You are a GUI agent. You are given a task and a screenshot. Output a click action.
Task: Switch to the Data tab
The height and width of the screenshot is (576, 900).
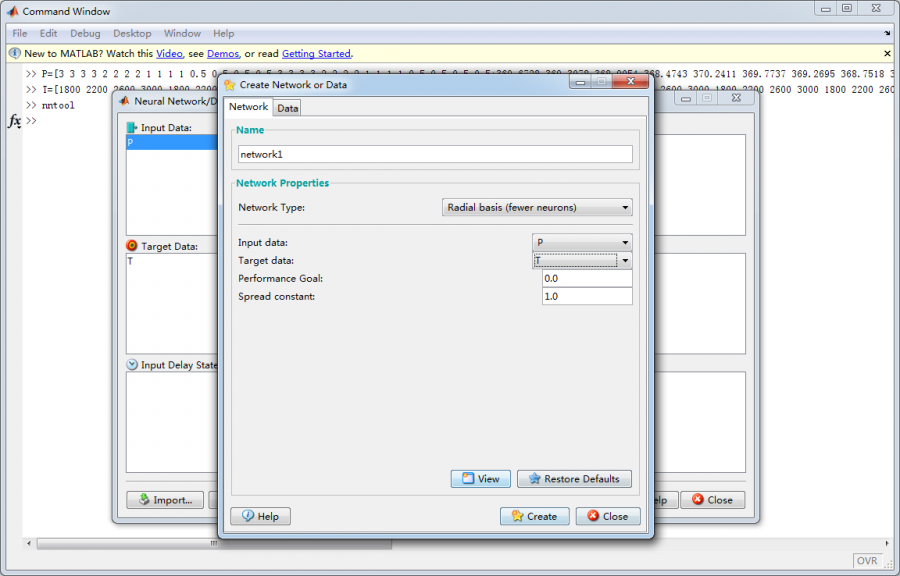click(x=287, y=108)
